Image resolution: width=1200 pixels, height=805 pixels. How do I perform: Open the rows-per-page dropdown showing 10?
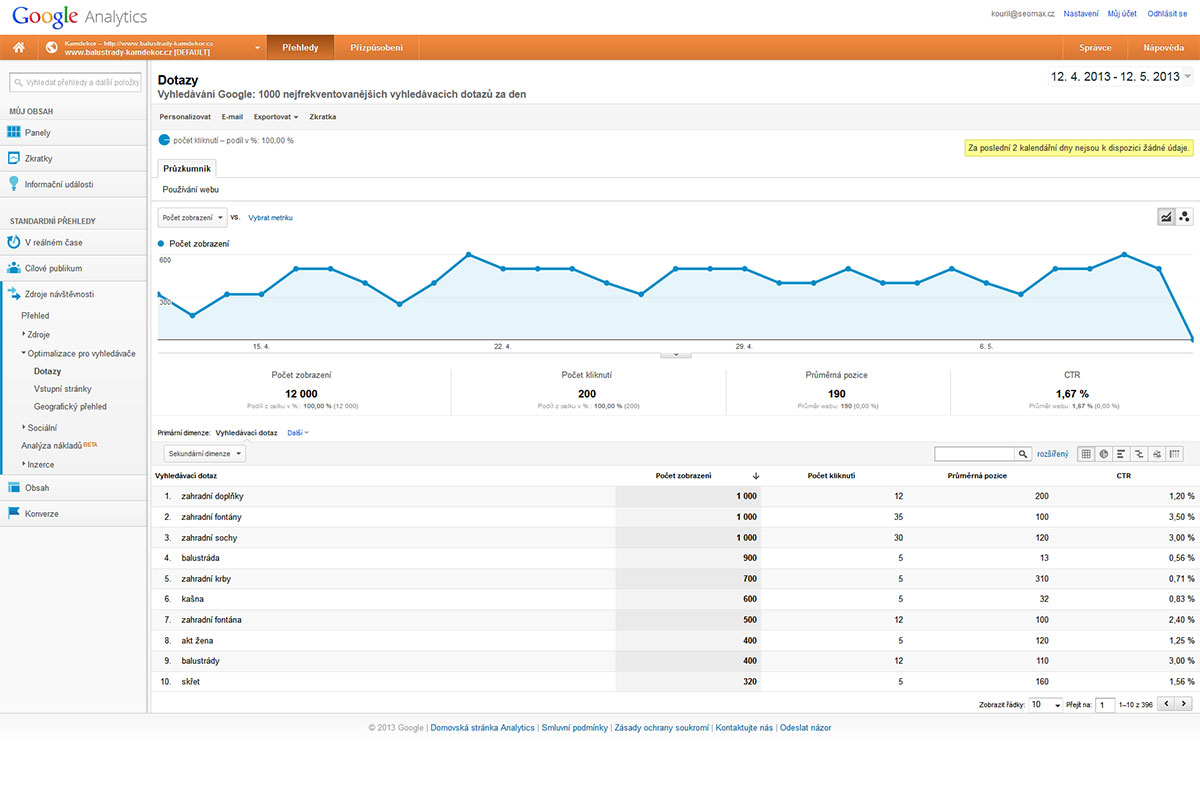(x=1046, y=705)
